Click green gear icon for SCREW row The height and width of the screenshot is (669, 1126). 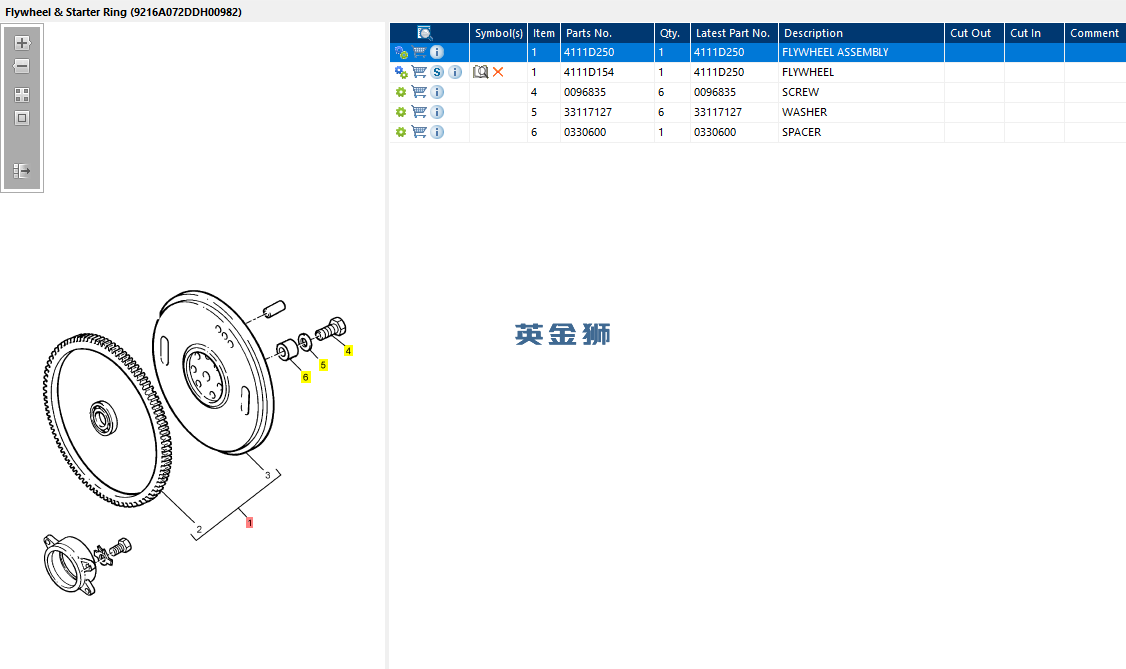401,93
